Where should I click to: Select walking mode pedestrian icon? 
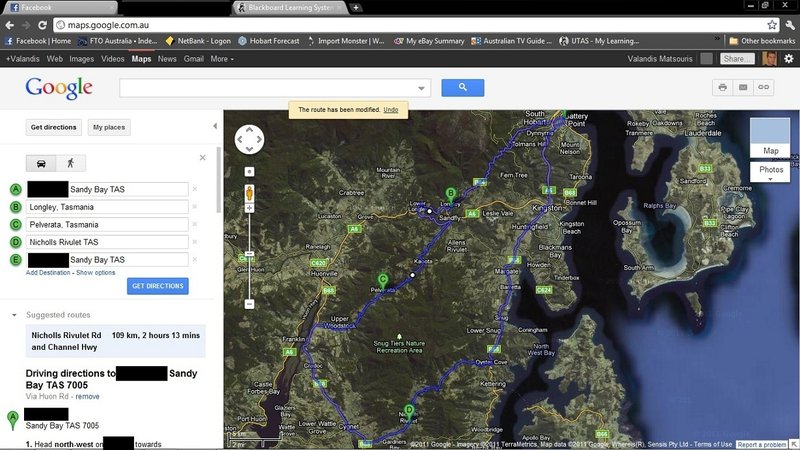tap(70, 163)
